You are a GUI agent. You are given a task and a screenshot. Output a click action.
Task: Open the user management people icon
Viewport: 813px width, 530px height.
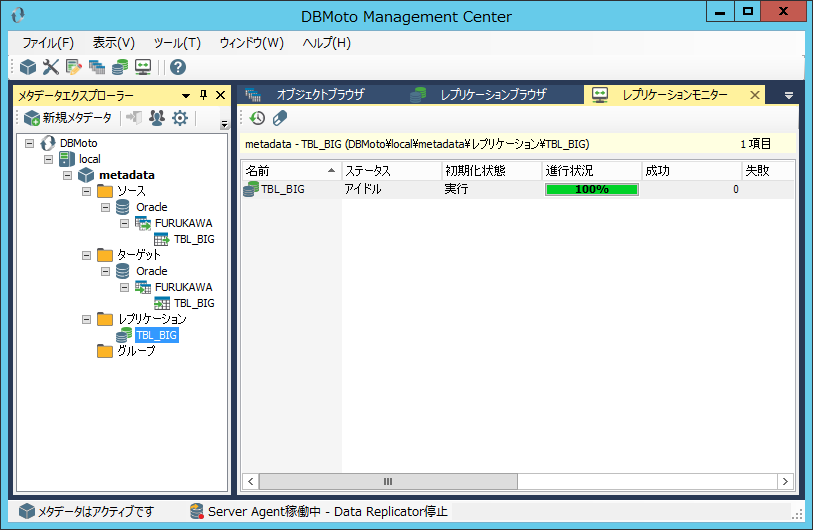tap(157, 118)
